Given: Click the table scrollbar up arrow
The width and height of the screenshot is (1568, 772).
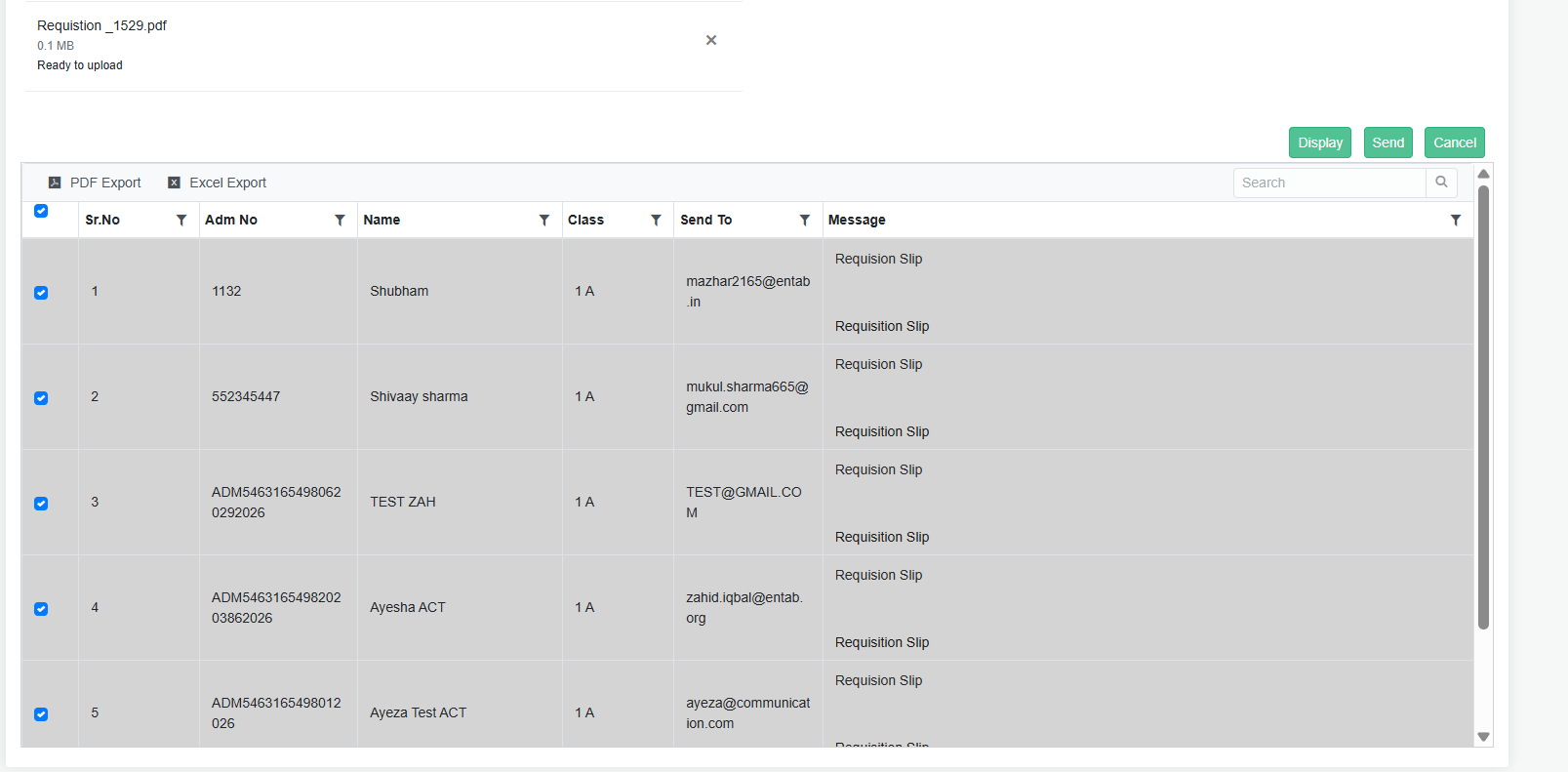Looking at the screenshot, I should pyautogui.click(x=1483, y=174).
